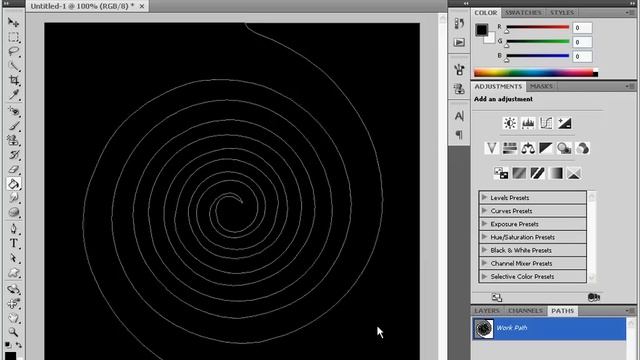This screenshot has height=360, width=640.
Task: Select the Move tool
Action: 13,22
